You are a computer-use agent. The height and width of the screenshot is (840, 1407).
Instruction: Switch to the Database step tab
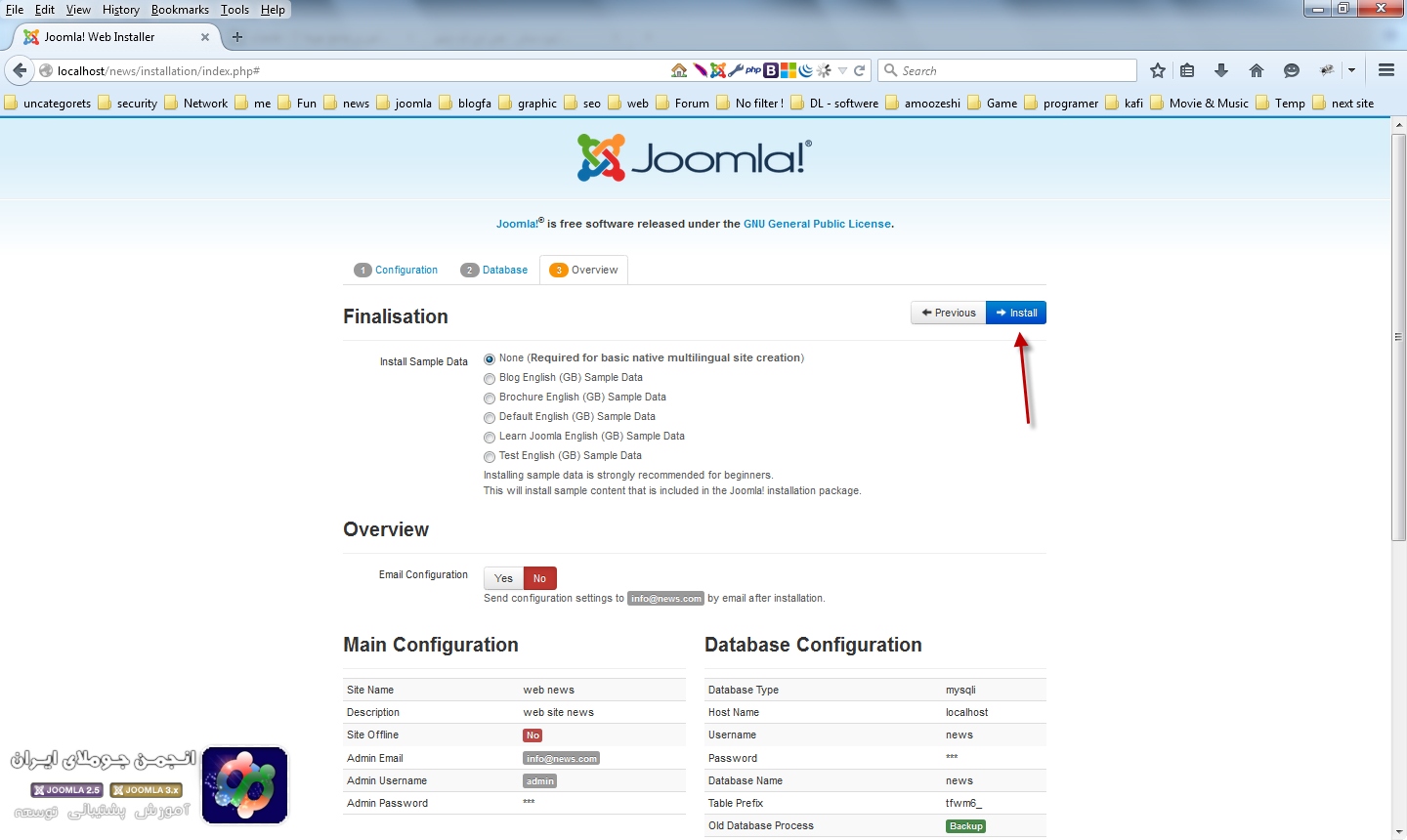click(x=504, y=270)
